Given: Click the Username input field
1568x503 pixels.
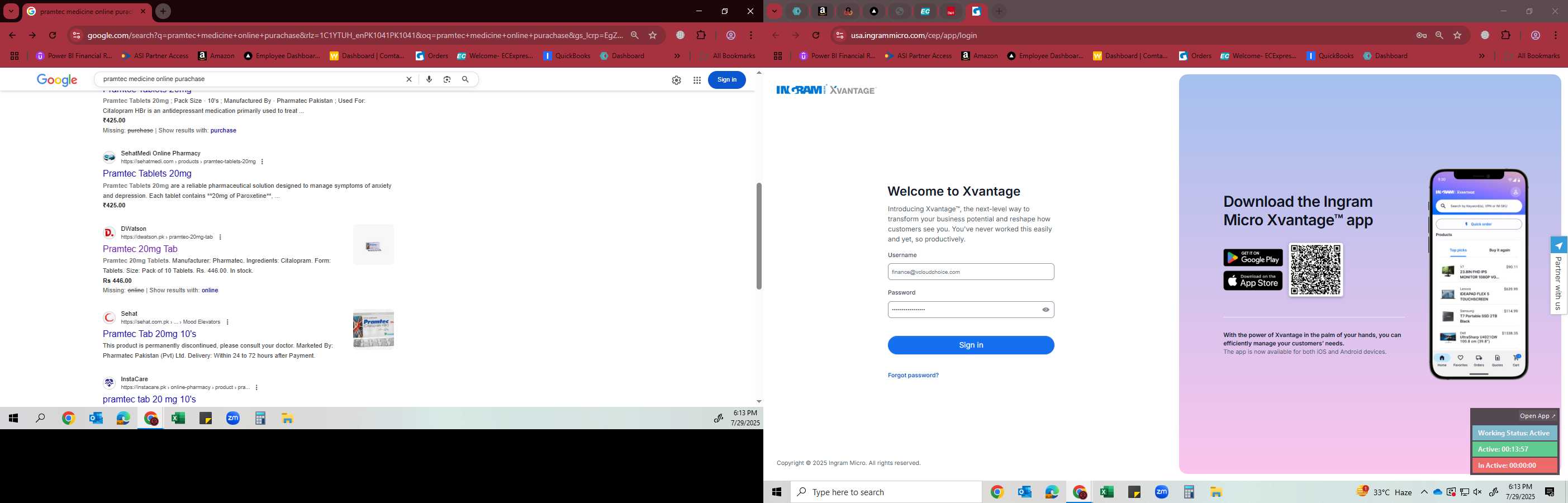Looking at the screenshot, I should [971, 272].
